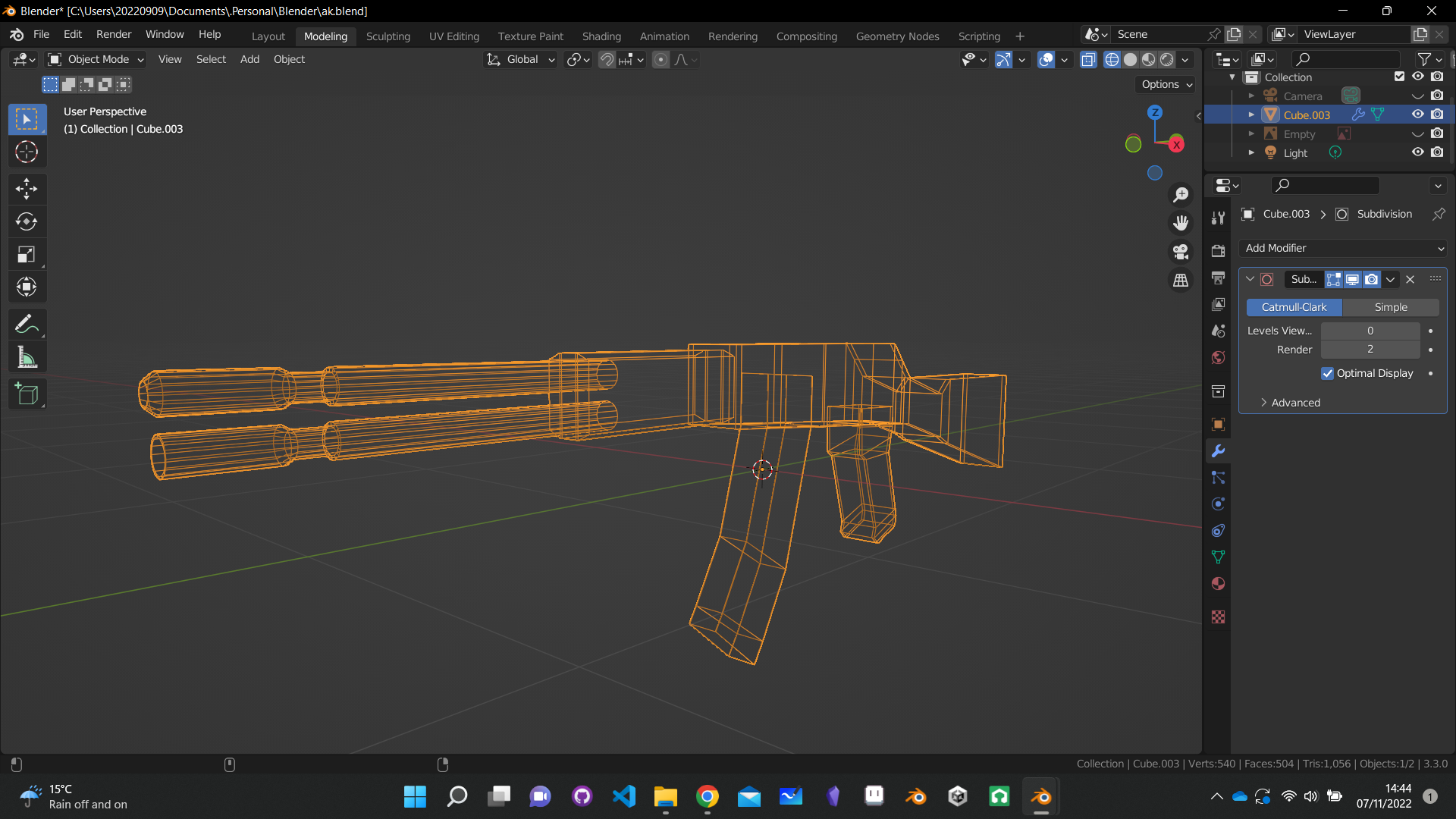1456x819 pixels.
Task: Open the File menu
Action: 41,35
